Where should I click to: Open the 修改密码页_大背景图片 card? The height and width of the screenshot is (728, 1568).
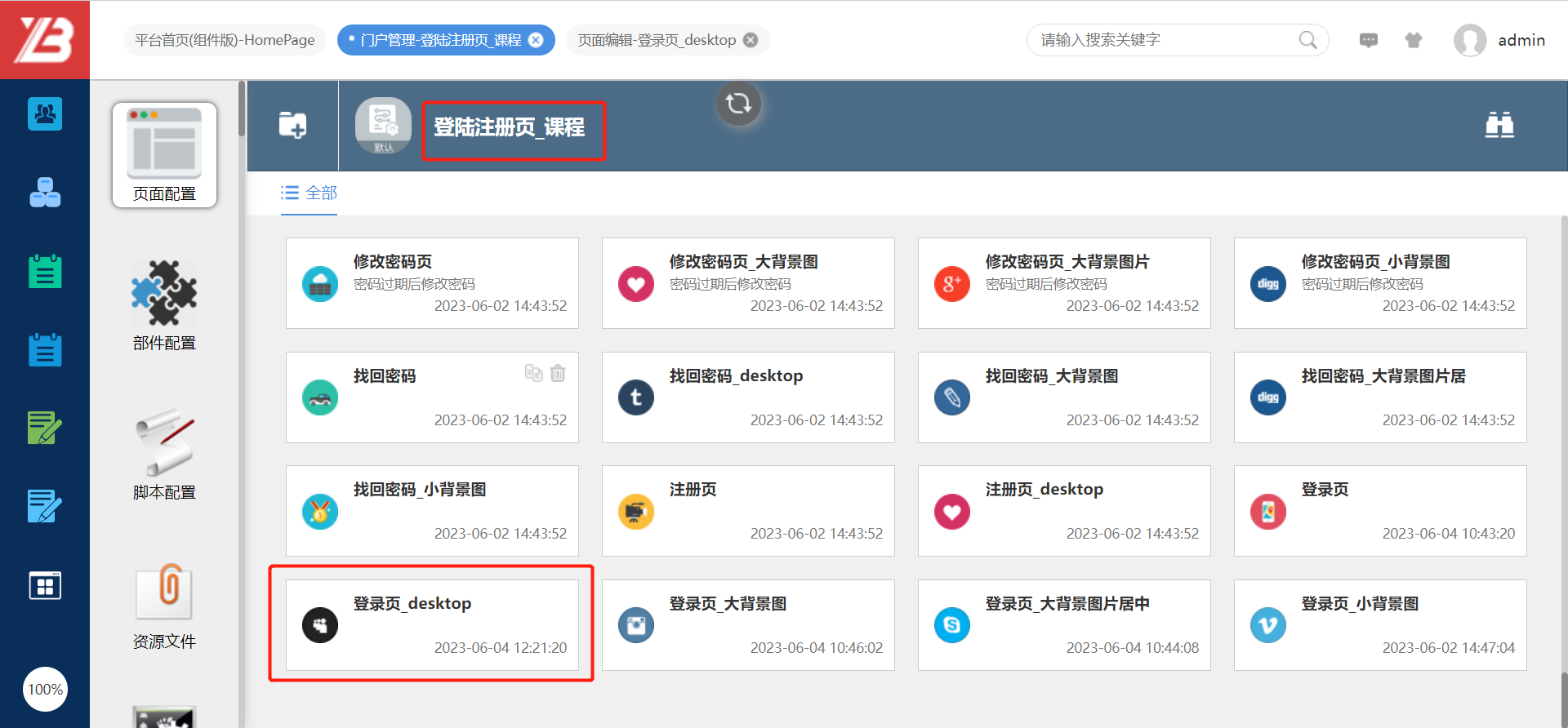1064,283
